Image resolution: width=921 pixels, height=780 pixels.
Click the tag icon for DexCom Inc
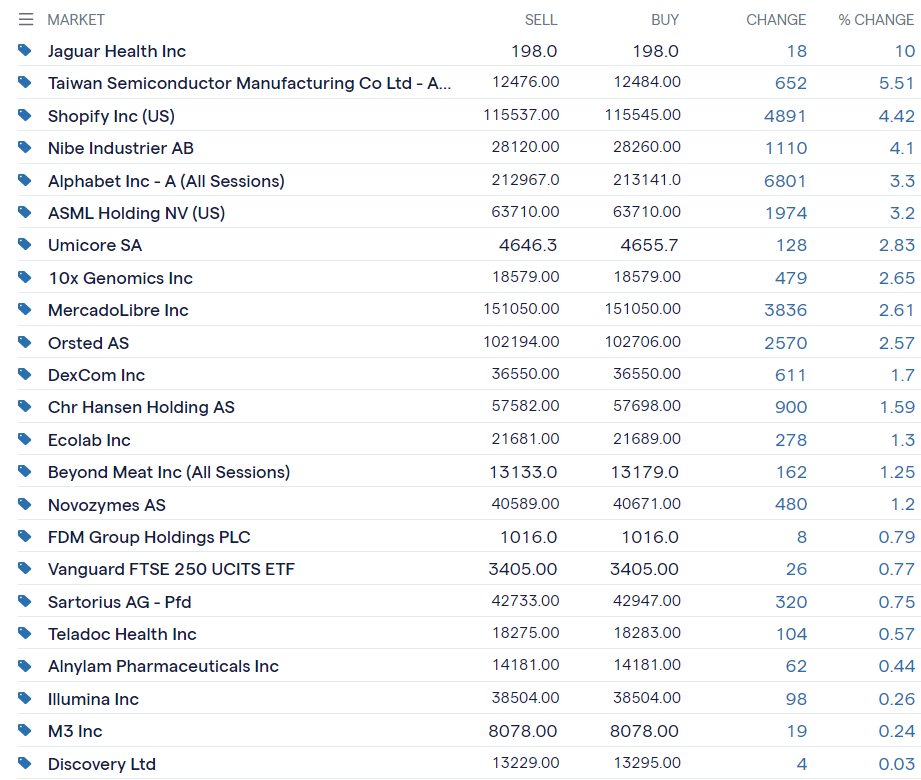coord(25,374)
